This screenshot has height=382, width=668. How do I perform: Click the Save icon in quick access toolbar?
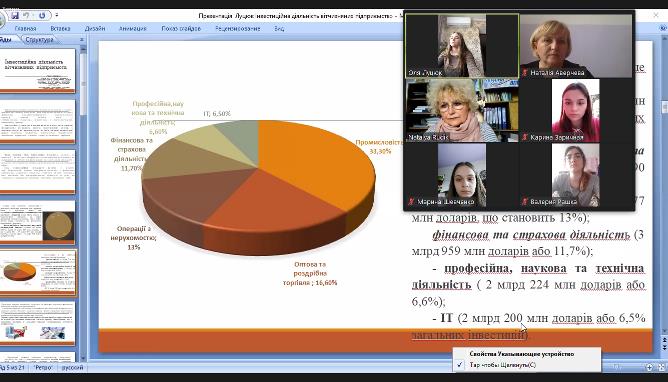pyautogui.click(x=15, y=15)
